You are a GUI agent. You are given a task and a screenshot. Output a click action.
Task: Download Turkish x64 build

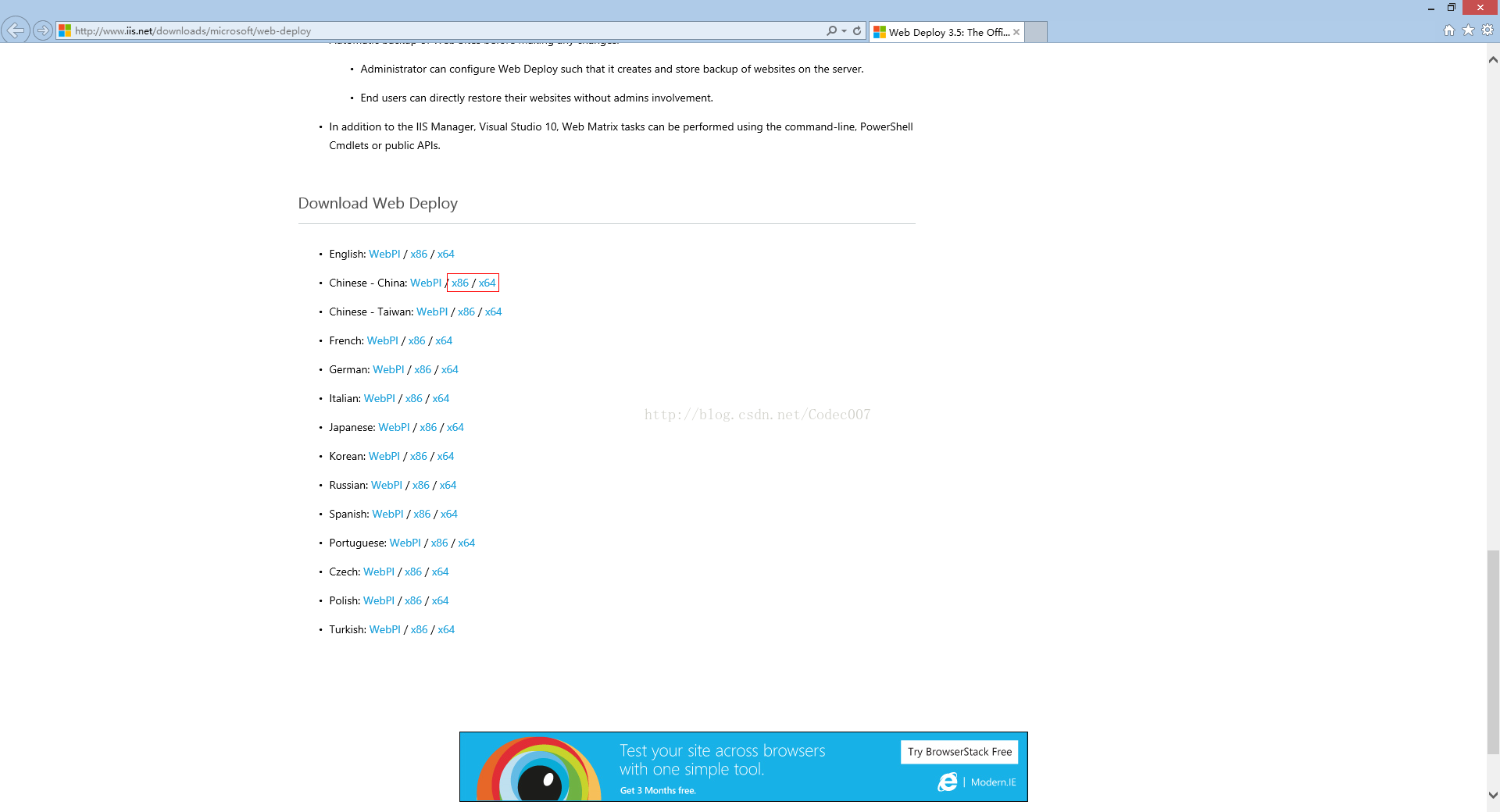click(446, 629)
